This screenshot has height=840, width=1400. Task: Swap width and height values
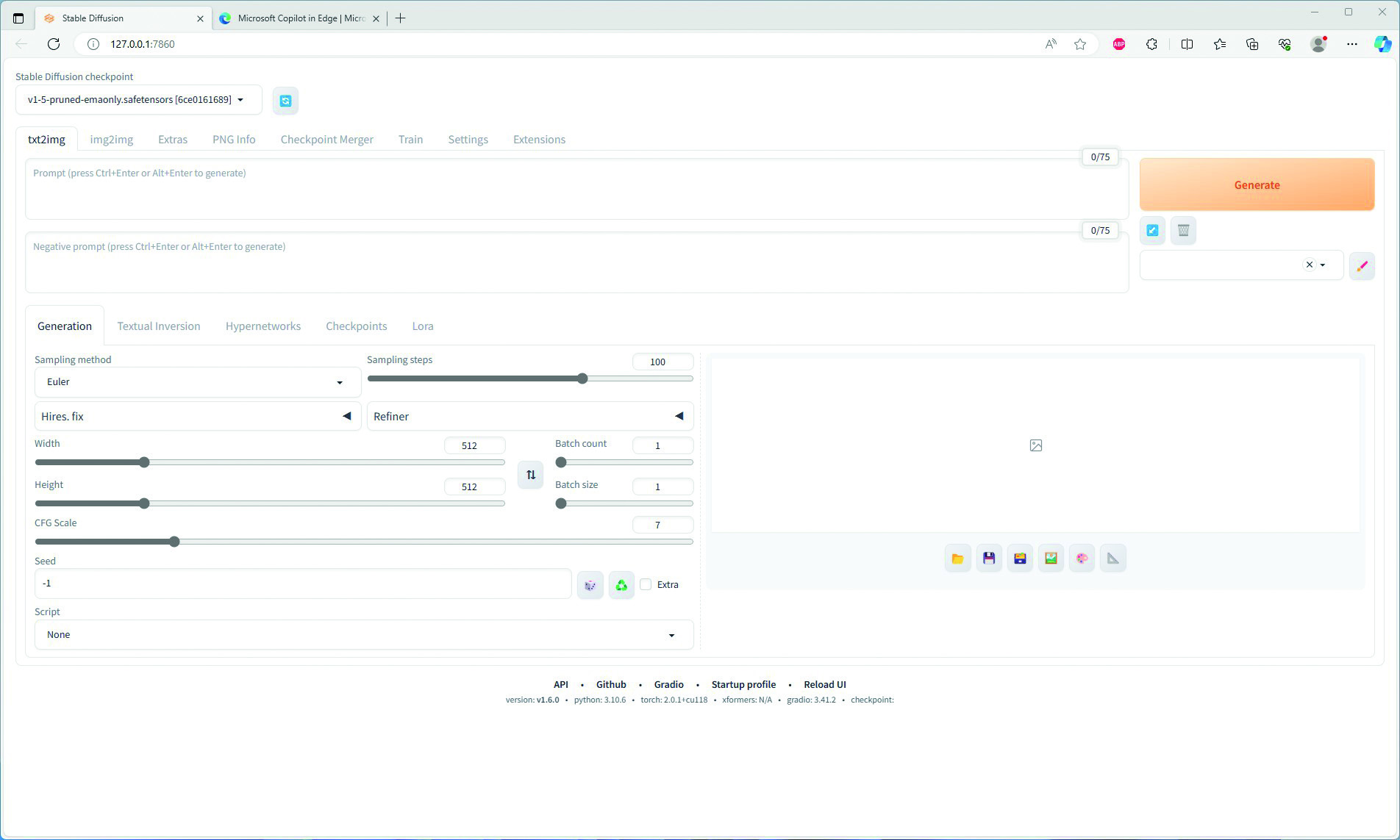[530, 475]
